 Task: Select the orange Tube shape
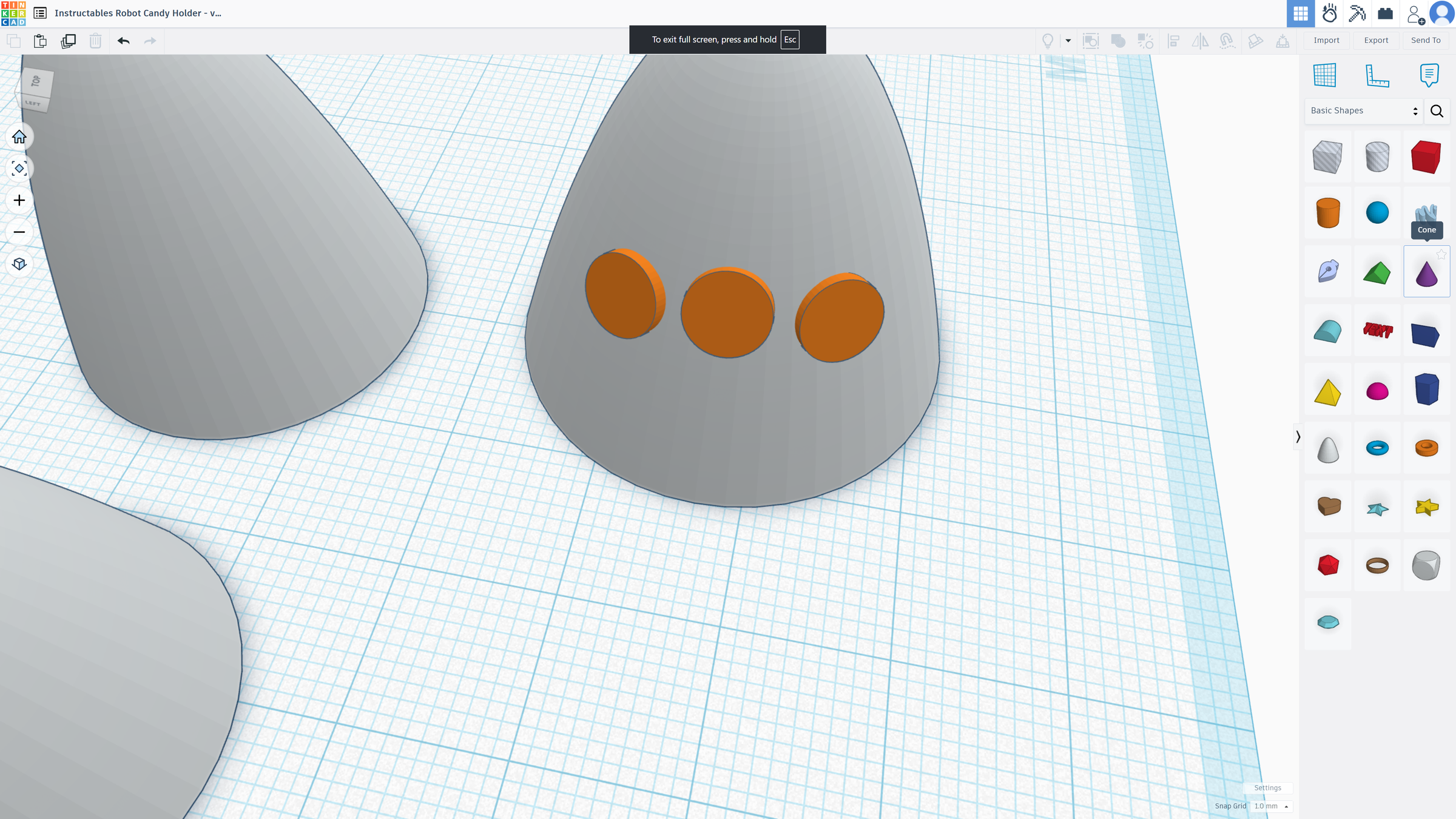(1426, 448)
